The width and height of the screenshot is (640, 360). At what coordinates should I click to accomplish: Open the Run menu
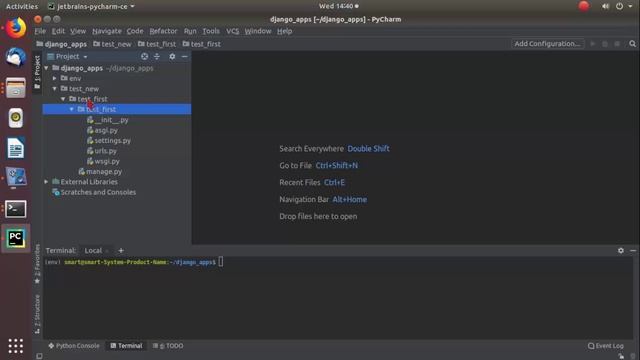pos(190,31)
